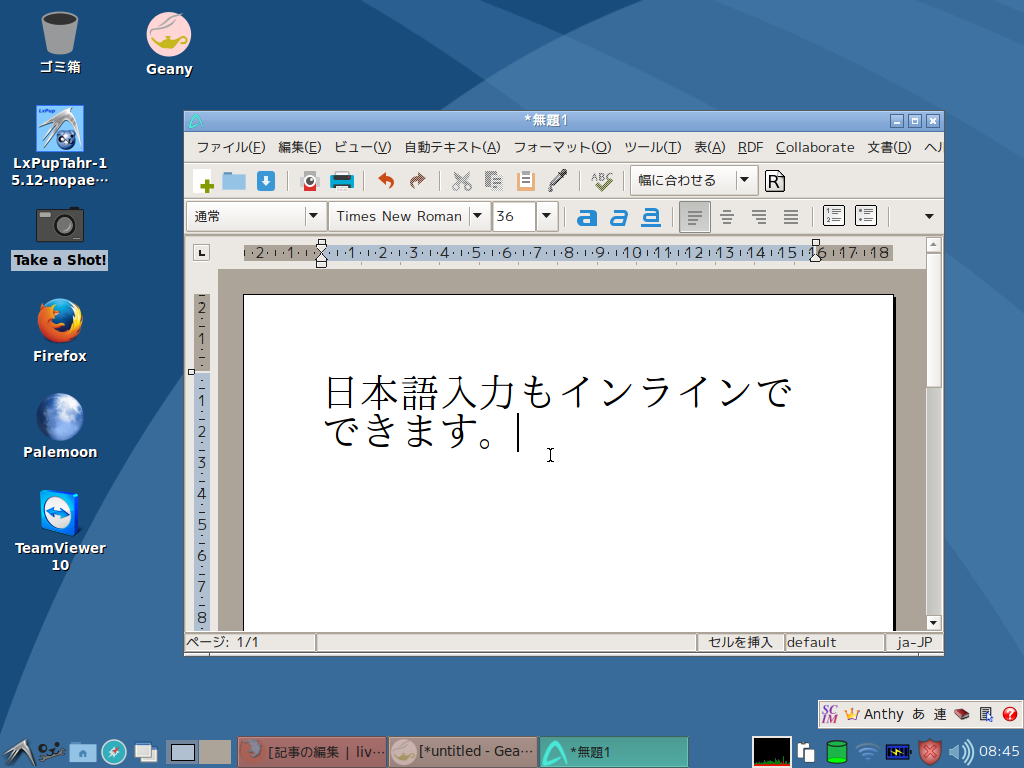Click the R revisions icon in the toolbar
This screenshot has height=768, width=1024.
[775, 181]
